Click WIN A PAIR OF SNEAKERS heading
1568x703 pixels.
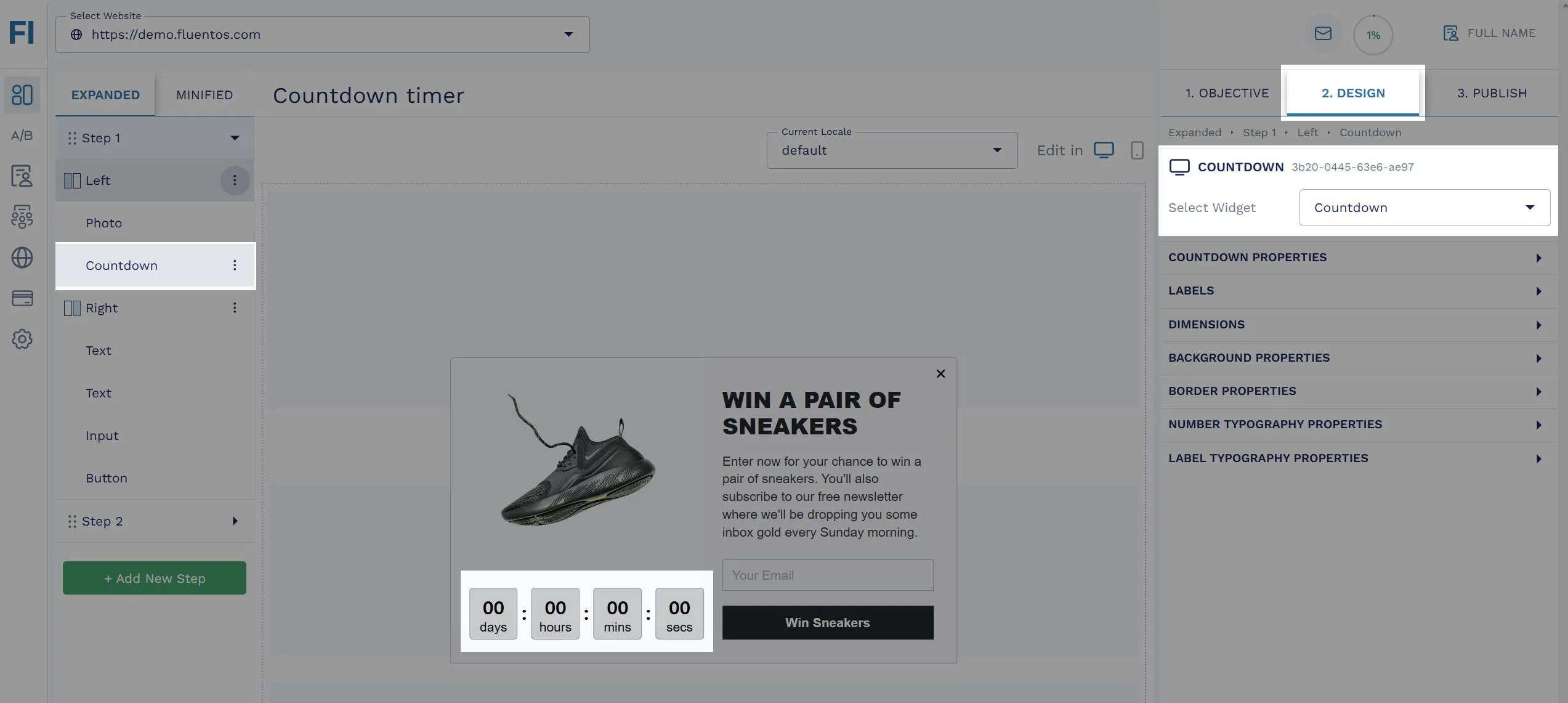coord(811,413)
